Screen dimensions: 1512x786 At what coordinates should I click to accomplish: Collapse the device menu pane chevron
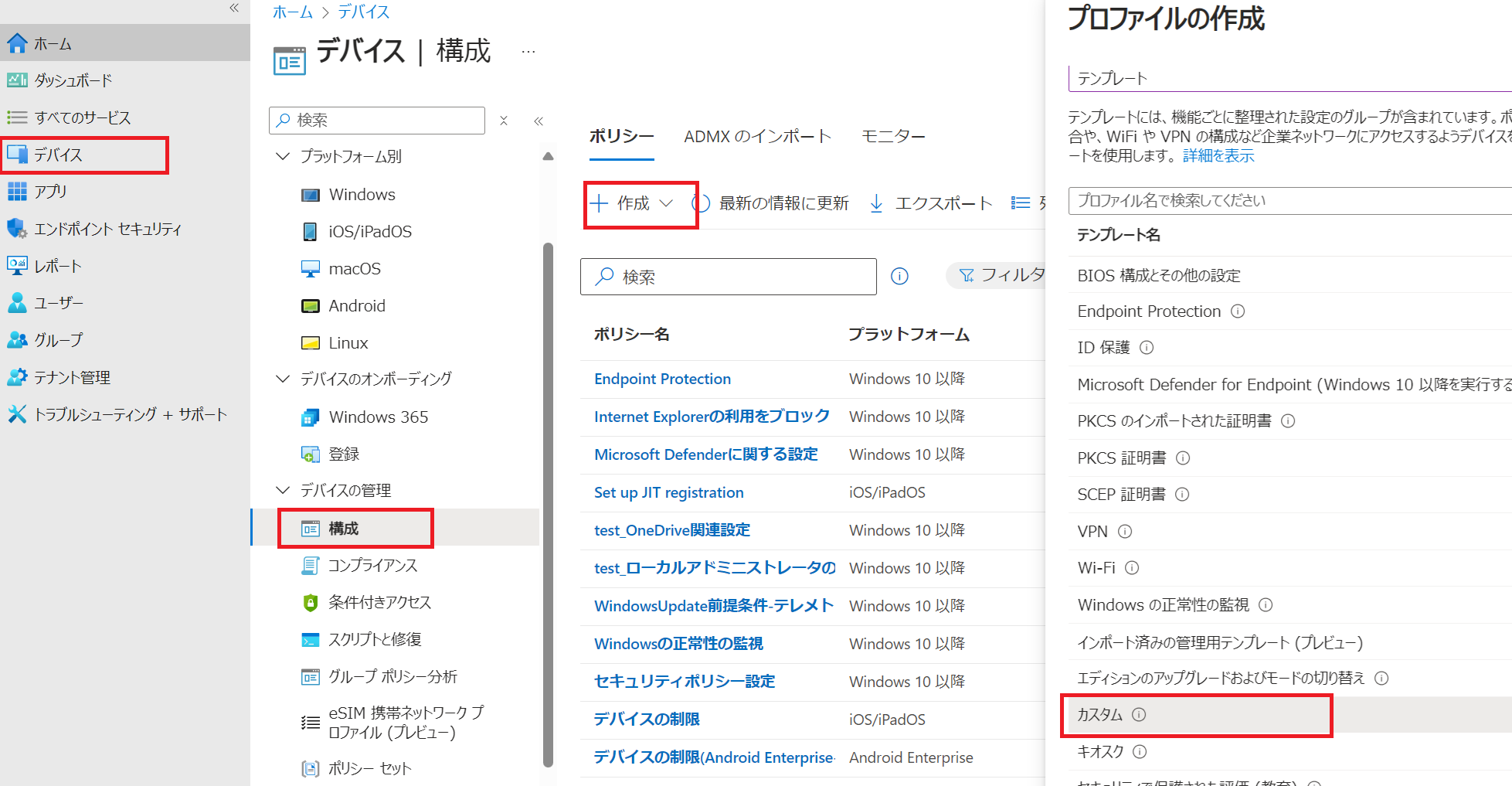coord(539,121)
